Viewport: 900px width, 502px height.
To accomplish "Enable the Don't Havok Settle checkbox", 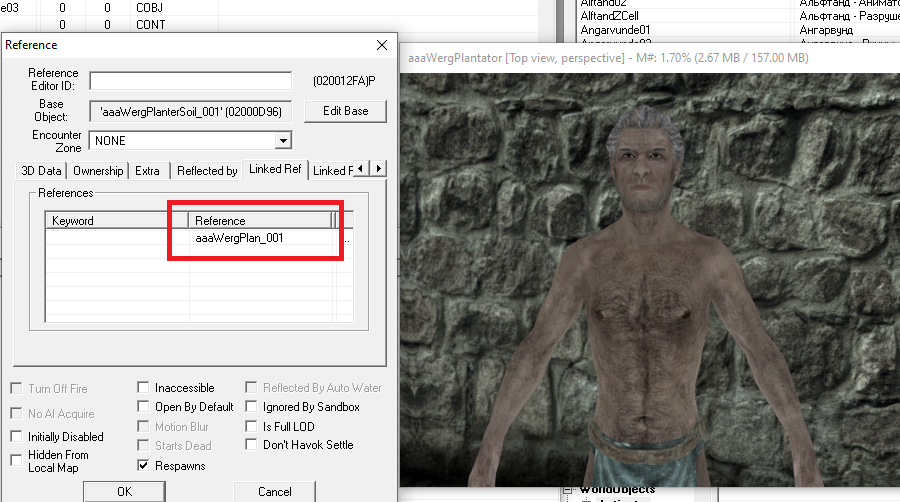I will coord(251,444).
